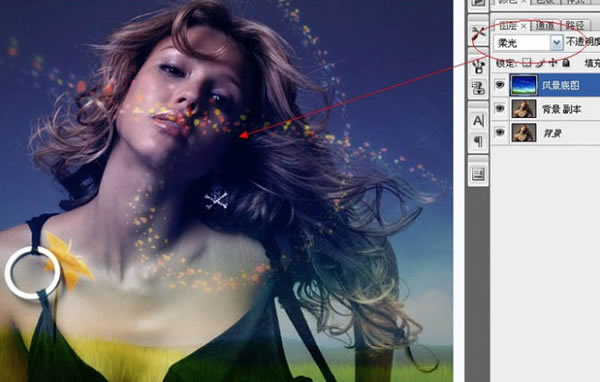Open the Paragraph panel pilcrow icon

pyautogui.click(x=478, y=142)
